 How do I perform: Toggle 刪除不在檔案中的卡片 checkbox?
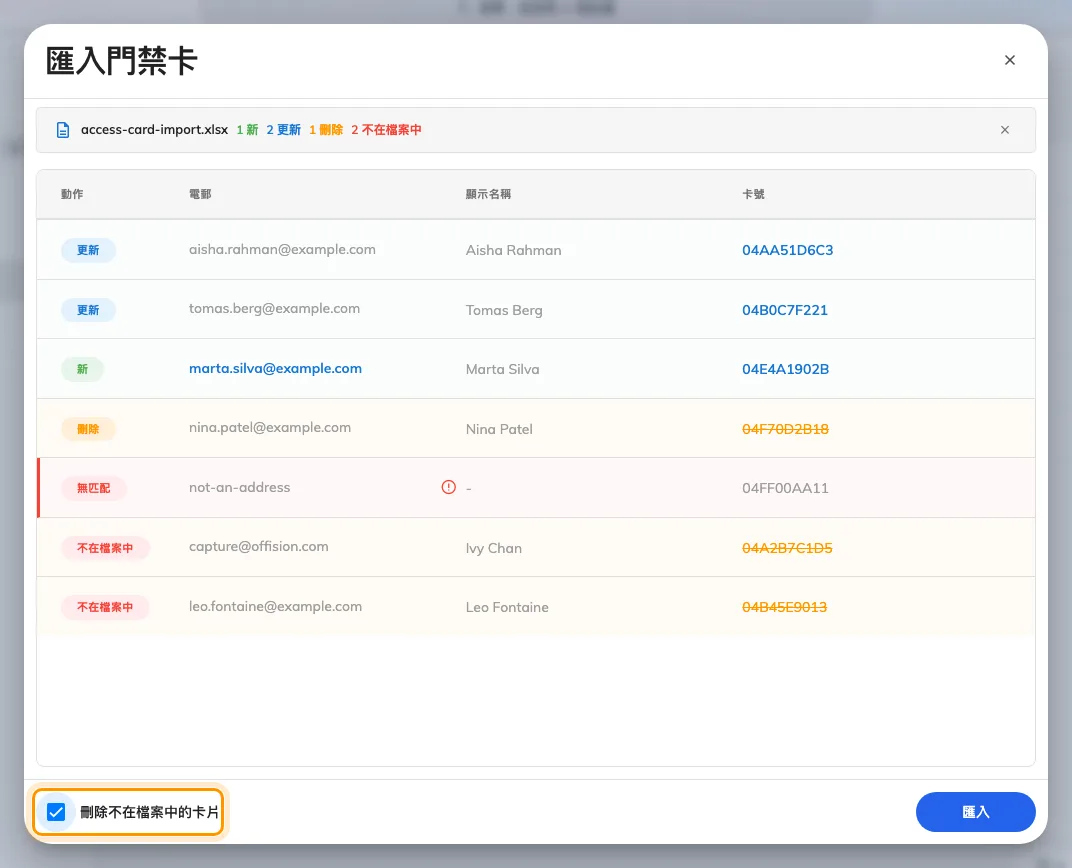pyautogui.click(x=56, y=812)
